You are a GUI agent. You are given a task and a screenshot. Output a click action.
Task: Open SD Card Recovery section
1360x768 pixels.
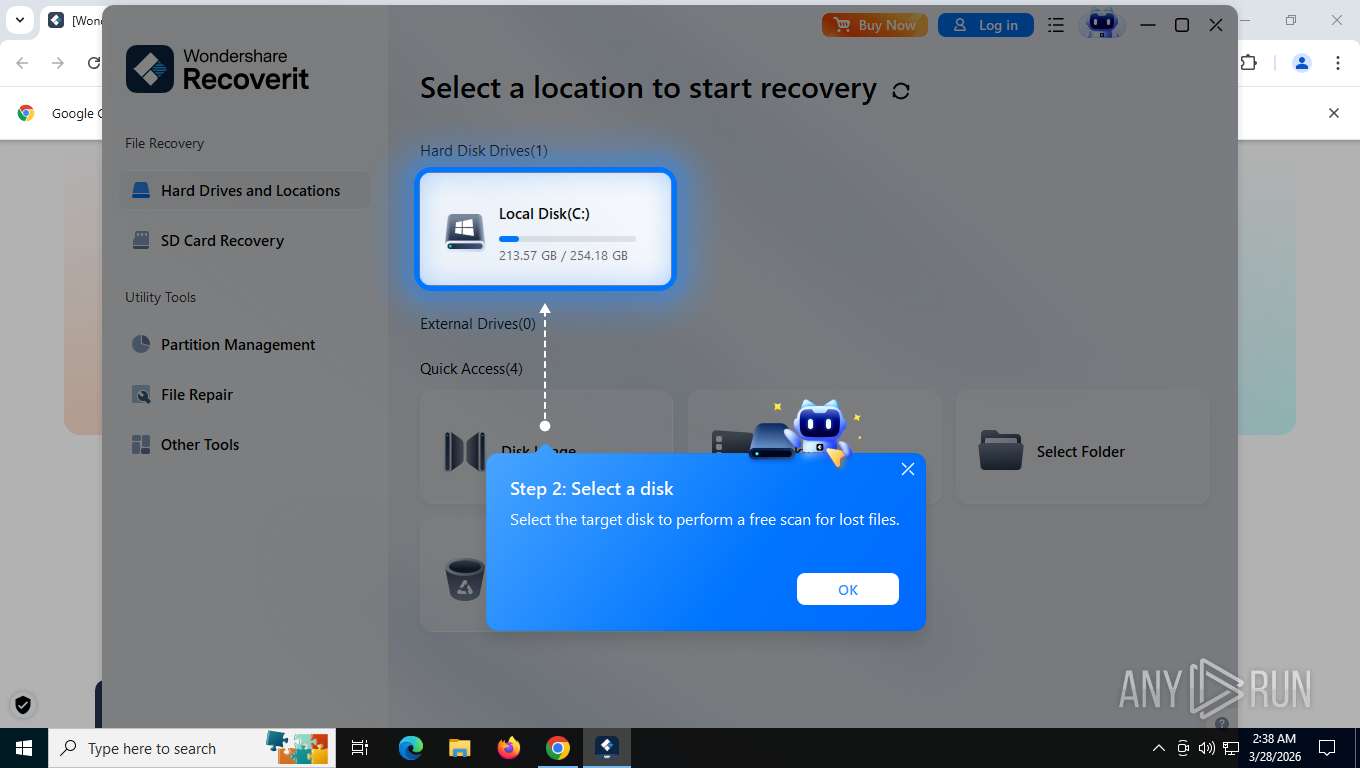(245, 240)
